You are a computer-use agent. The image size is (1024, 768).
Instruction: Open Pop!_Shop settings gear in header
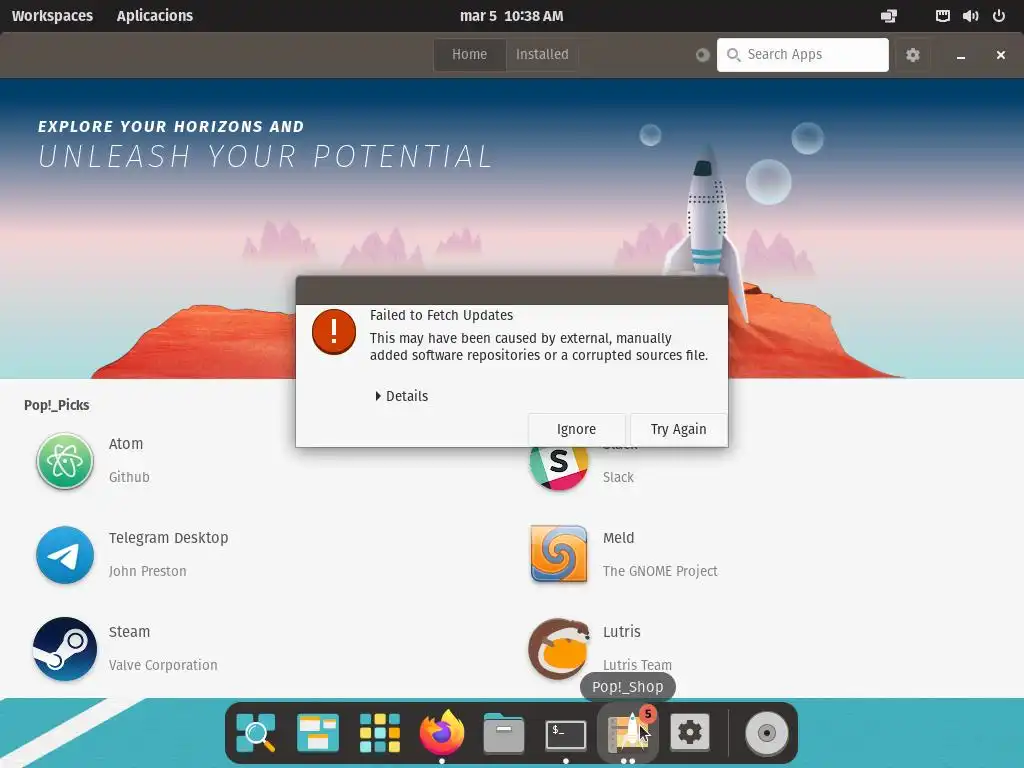[x=912, y=55]
